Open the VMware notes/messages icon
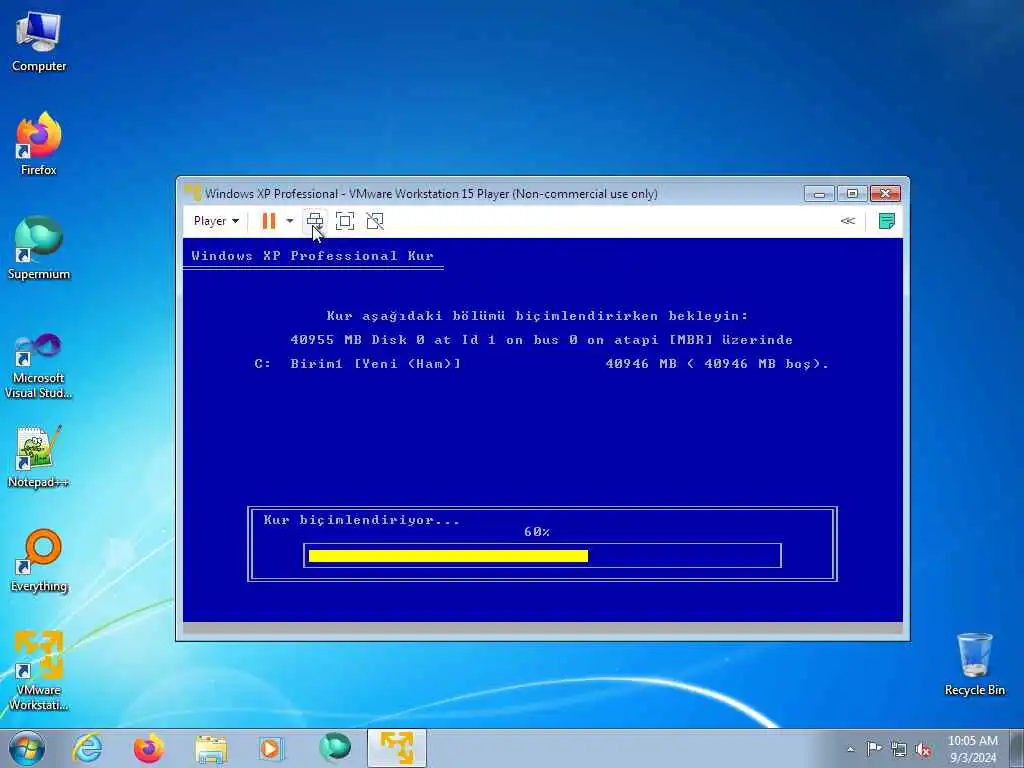This screenshot has height=768, width=1024. coord(886,221)
